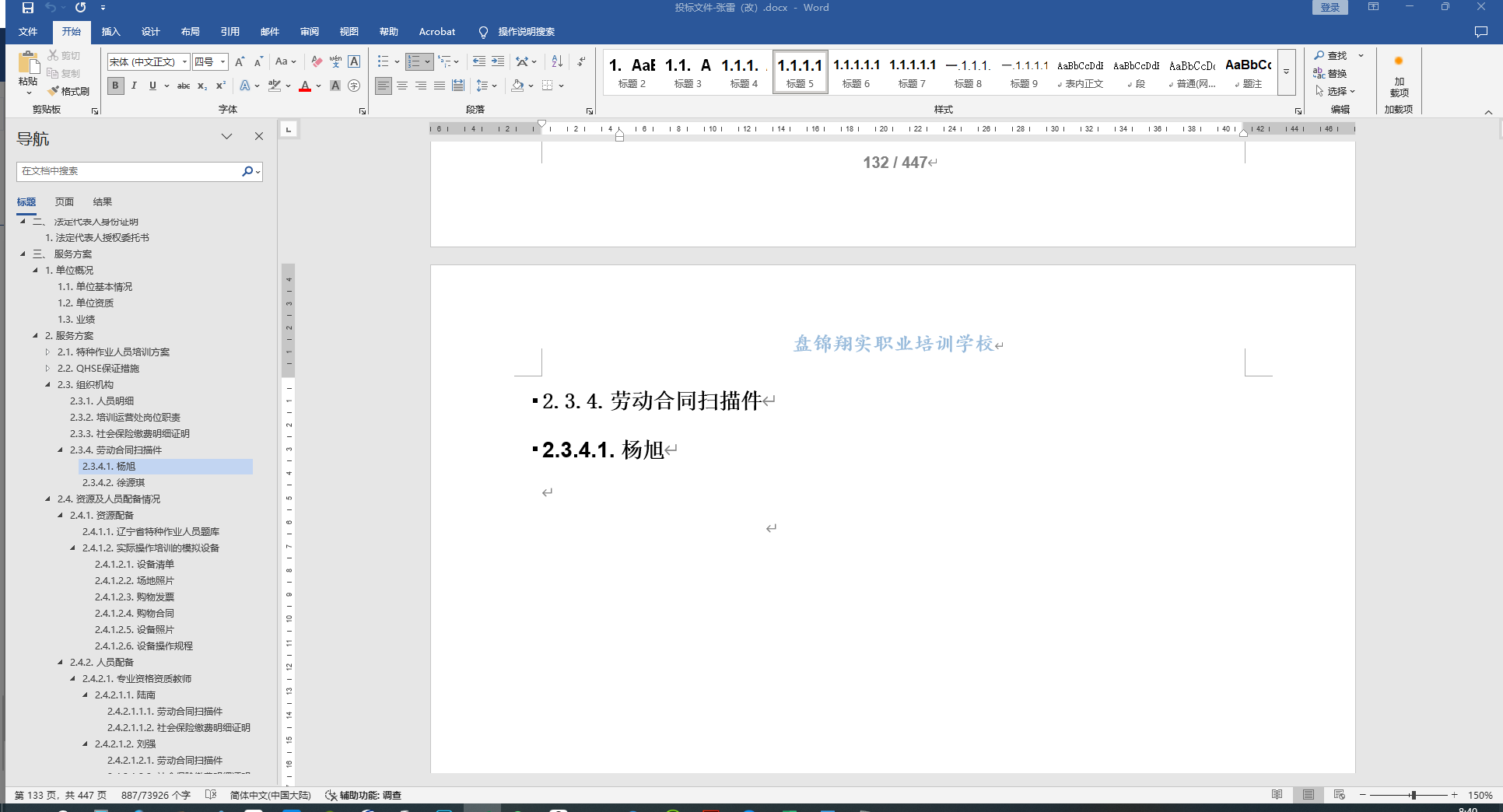The height and width of the screenshot is (812, 1503).
Task: Toggle bold formatting
Action: coord(116,86)
